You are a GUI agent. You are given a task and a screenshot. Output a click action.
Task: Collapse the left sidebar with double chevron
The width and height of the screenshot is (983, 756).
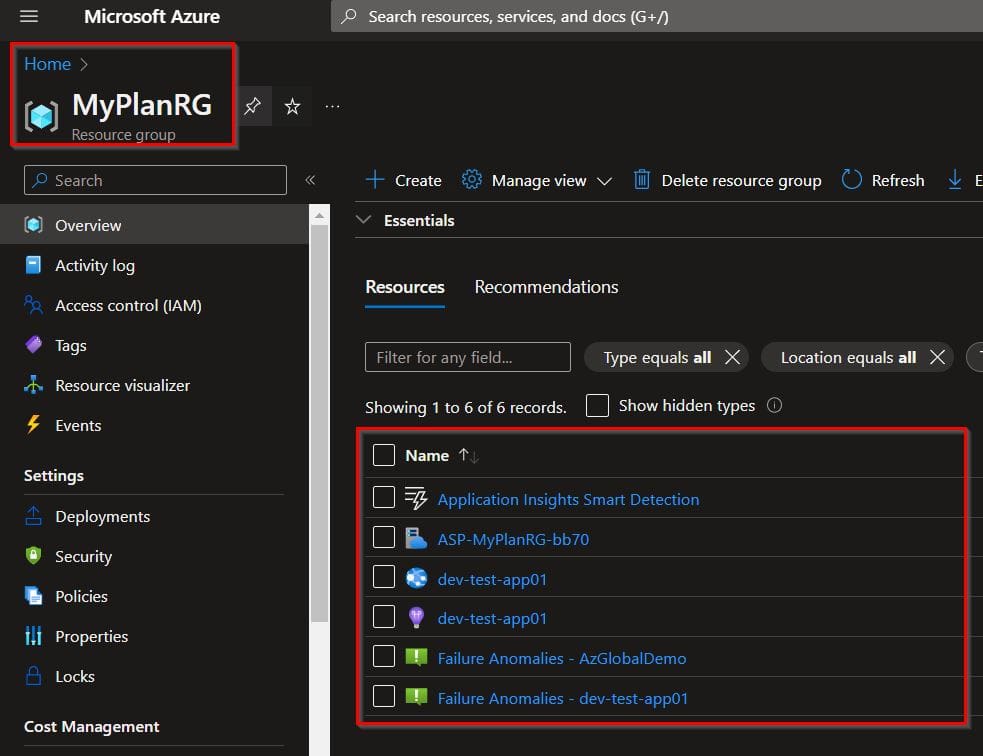pyautogui.click(x=310, y=180)
